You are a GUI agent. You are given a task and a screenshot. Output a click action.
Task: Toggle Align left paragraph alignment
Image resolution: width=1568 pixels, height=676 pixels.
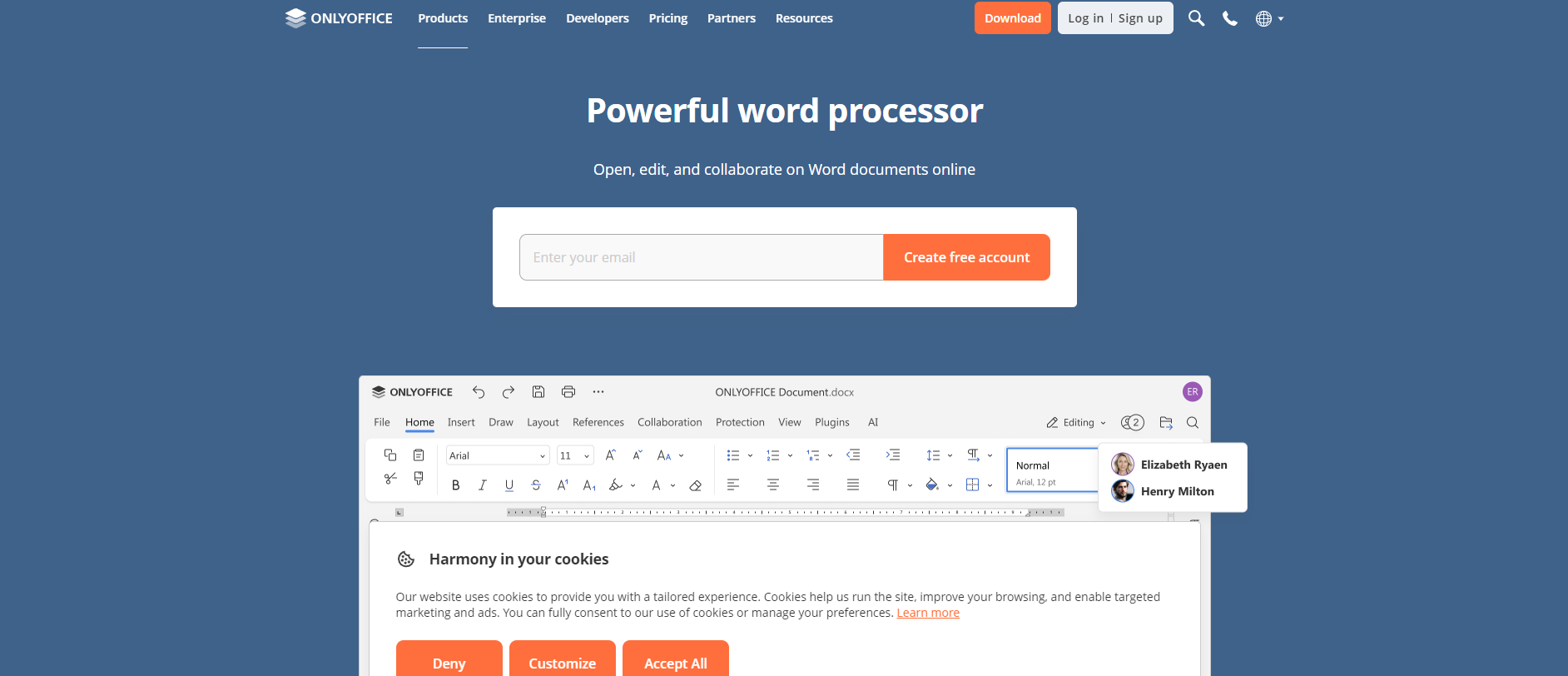click(x=733, y=485)
